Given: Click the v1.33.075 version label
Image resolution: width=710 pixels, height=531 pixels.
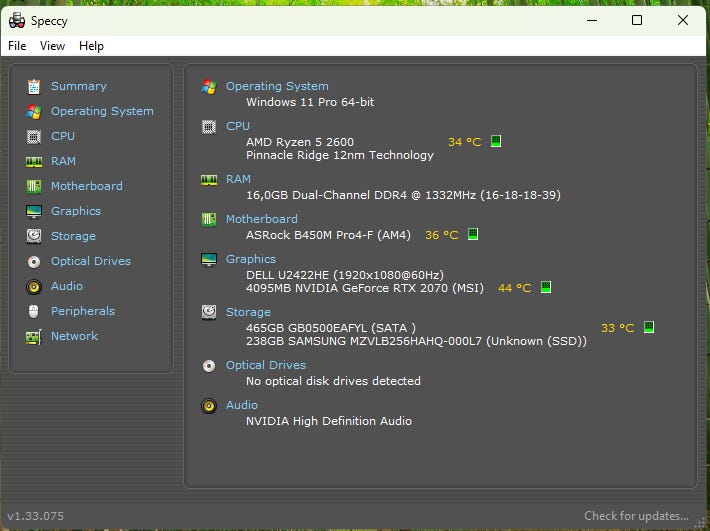Looking at the screenshot, I should 36,516.
